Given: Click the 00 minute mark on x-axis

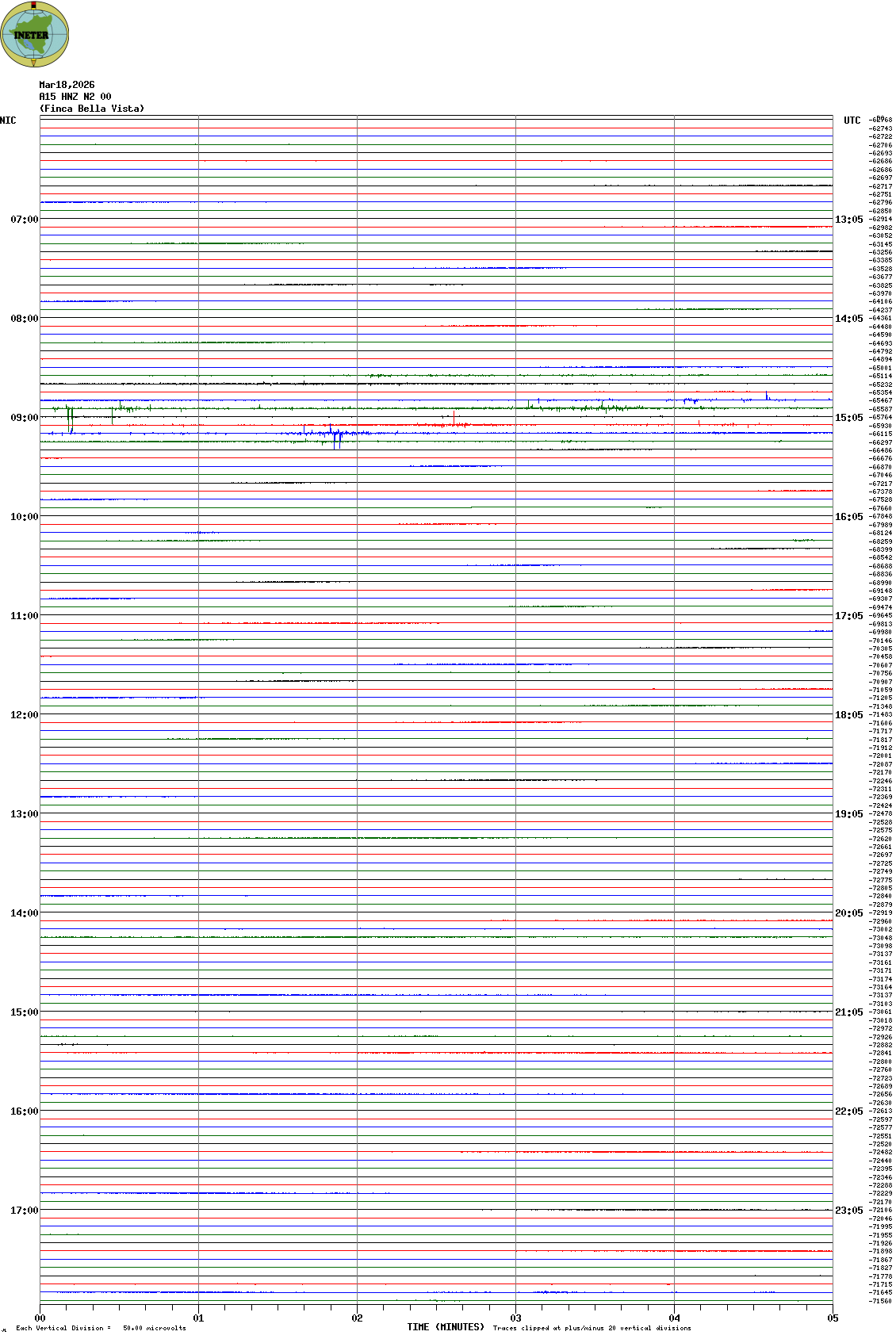Looking at the screenshot, I should [x=40, y=1318].
